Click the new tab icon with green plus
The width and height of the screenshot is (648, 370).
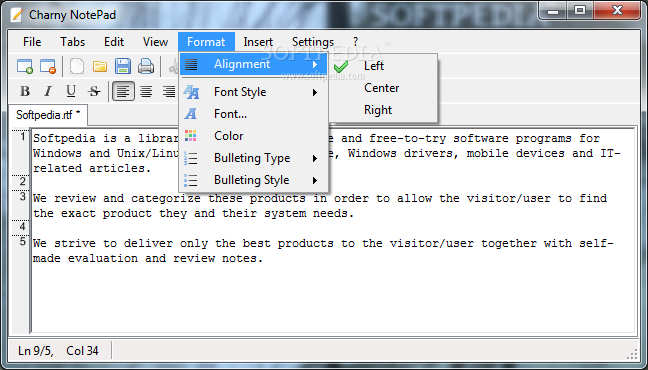pos(25,66)
